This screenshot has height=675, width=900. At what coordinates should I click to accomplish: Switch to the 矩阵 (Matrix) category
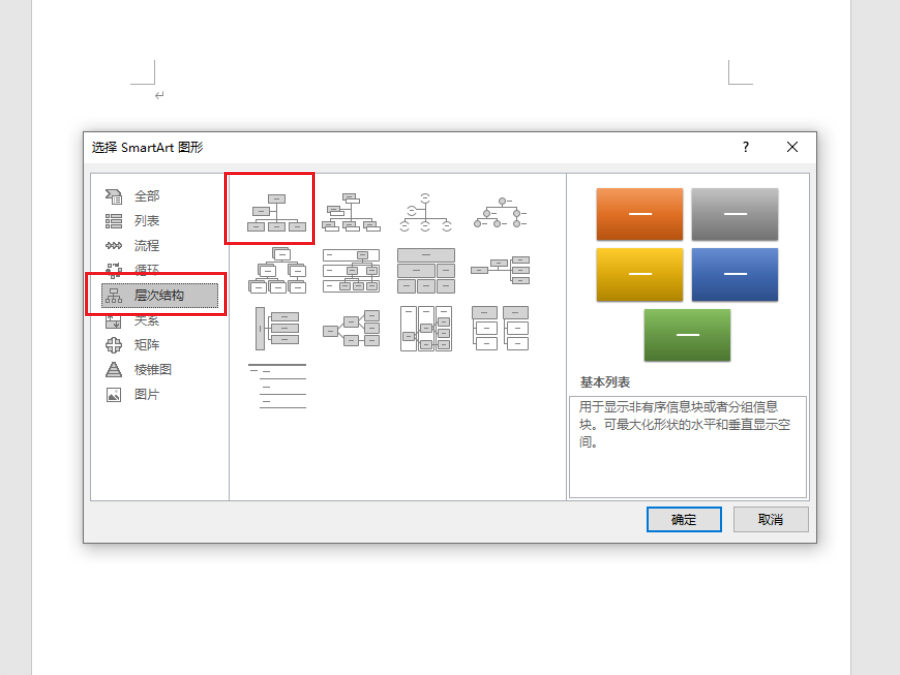click(146, 345)
